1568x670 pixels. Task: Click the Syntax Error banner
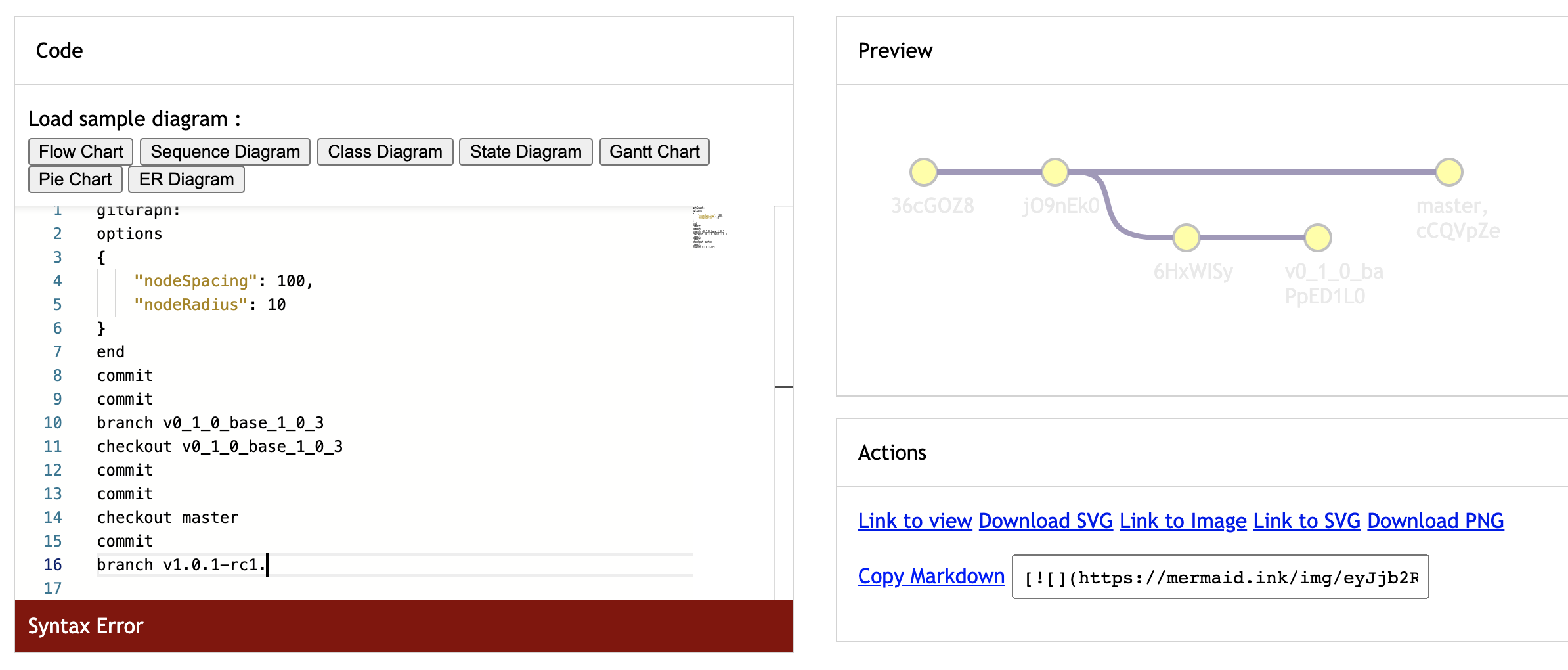coord(86,626)
